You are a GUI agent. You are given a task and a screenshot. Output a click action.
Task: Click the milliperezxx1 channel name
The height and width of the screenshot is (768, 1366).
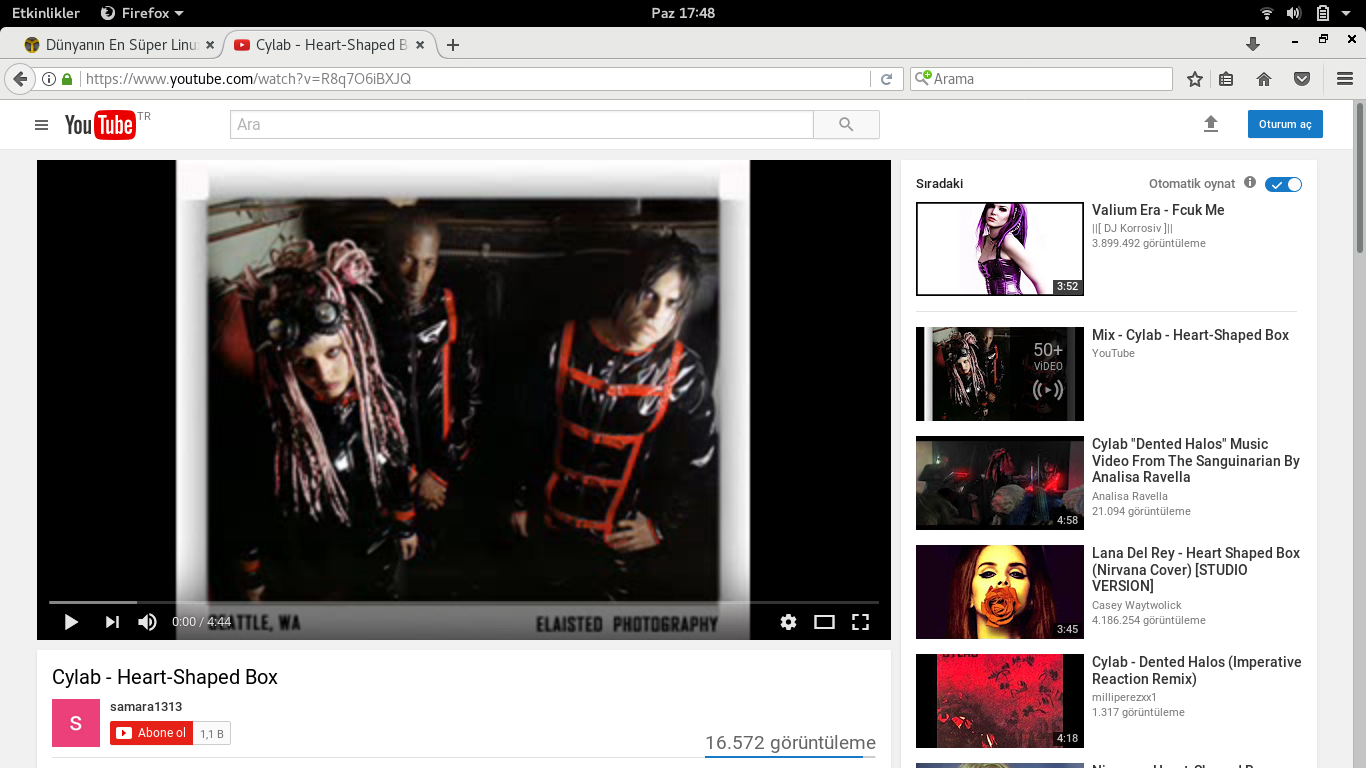[x=1125, y=697]
